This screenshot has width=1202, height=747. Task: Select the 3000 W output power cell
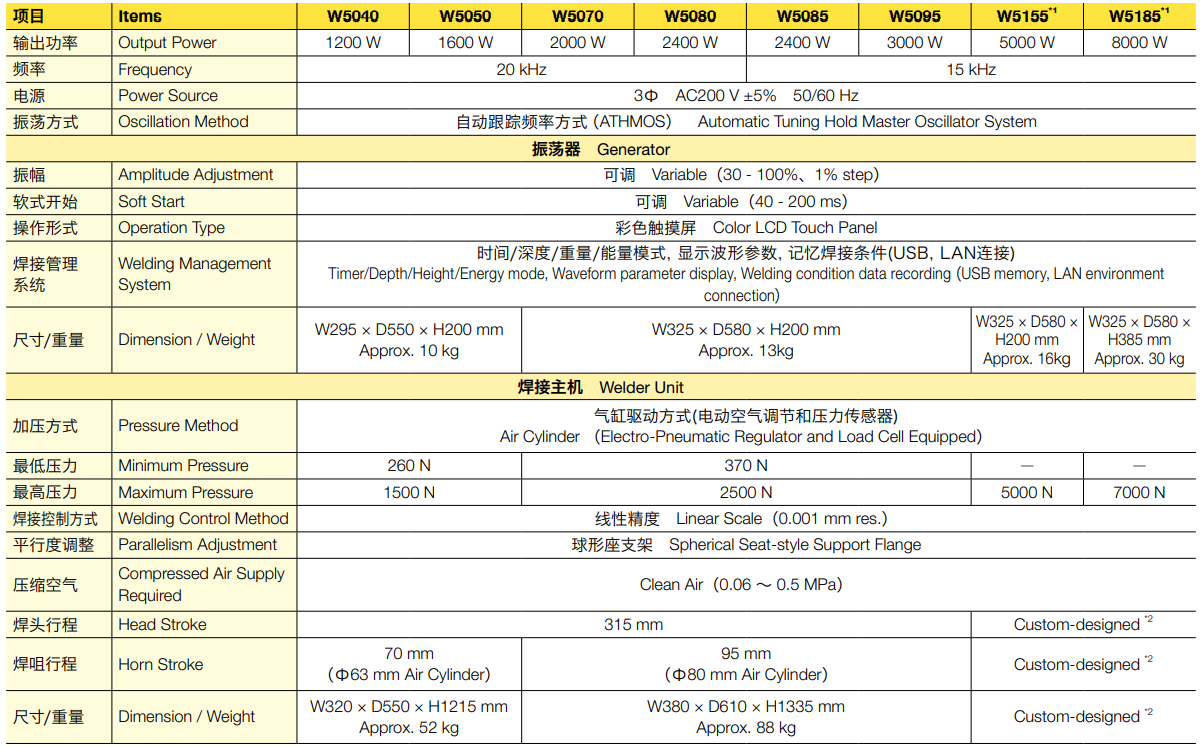[x=914, y=43]
